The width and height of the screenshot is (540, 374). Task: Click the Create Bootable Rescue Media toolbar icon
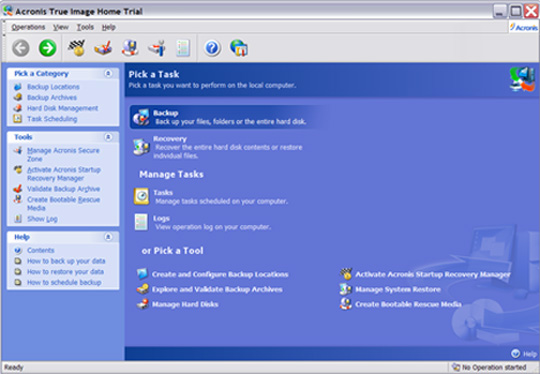(x=130, y=48)
